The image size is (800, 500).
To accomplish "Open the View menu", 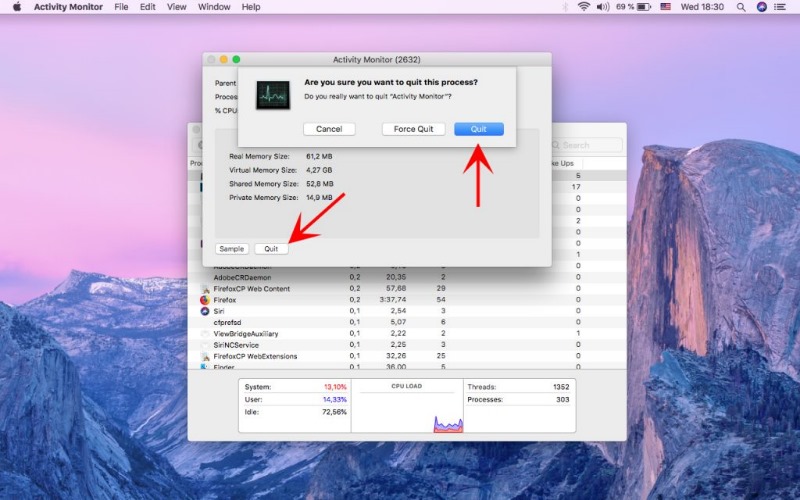I will [177, 7].
